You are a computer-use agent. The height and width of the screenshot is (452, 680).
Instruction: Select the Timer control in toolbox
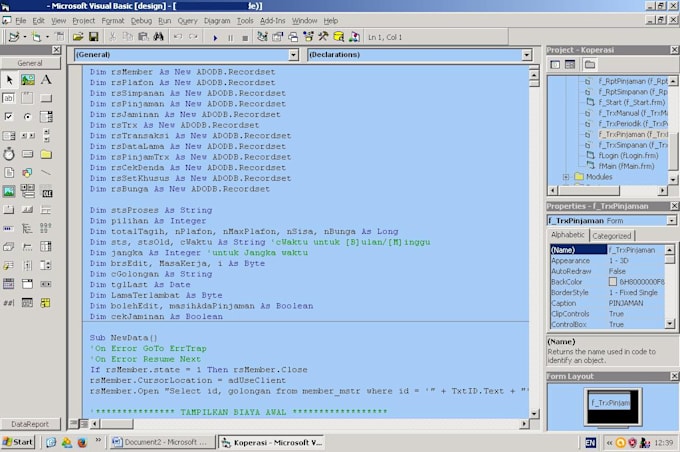click(9, 153)
